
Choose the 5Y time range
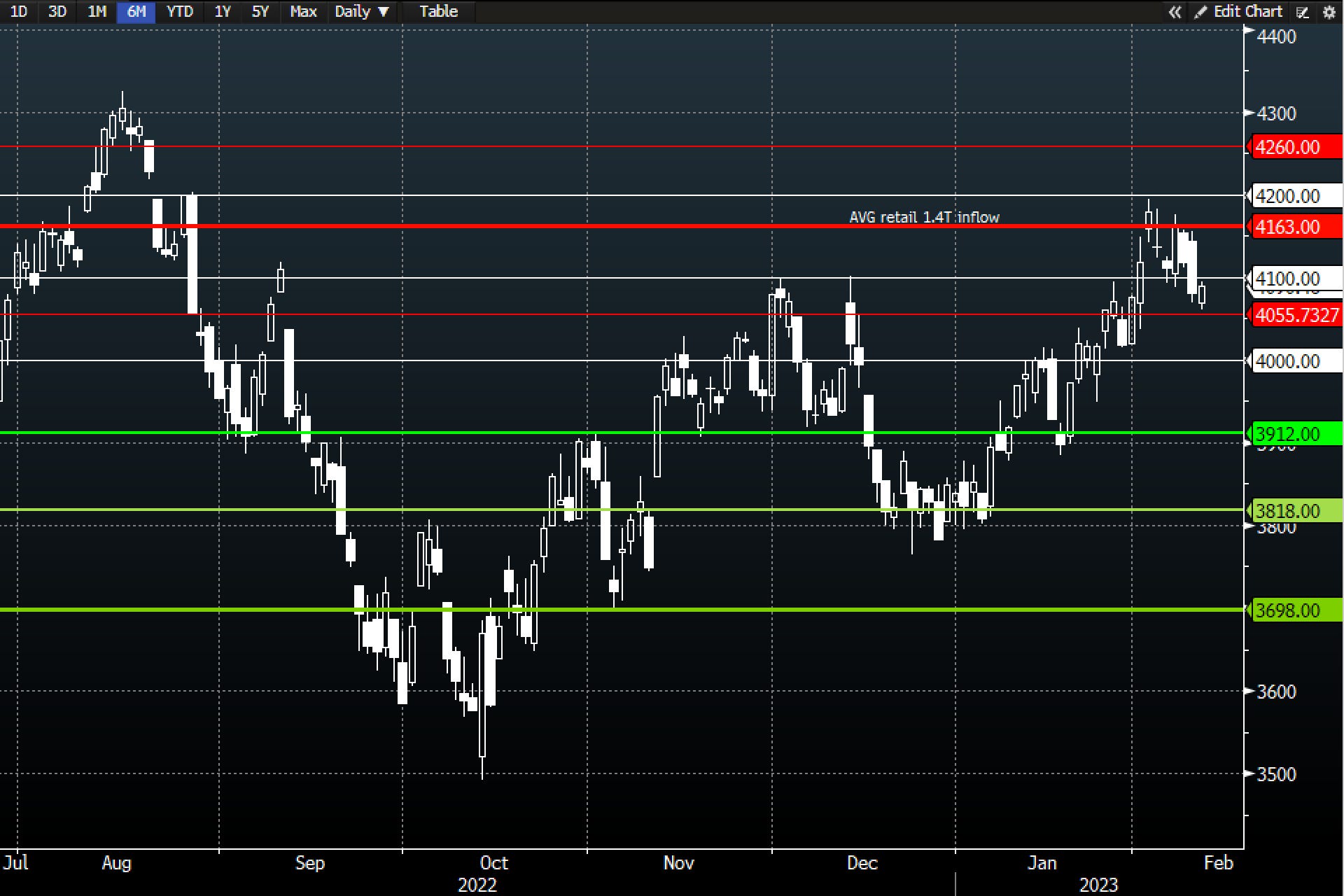tap(260, 11)
